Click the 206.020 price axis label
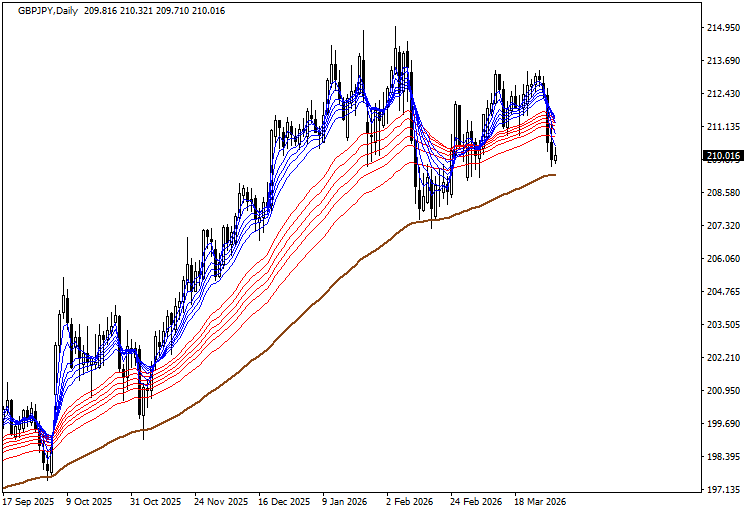Image resolution: width=747 pixels, height=513 pixels. pyautogui.click(x=722, y=259)
